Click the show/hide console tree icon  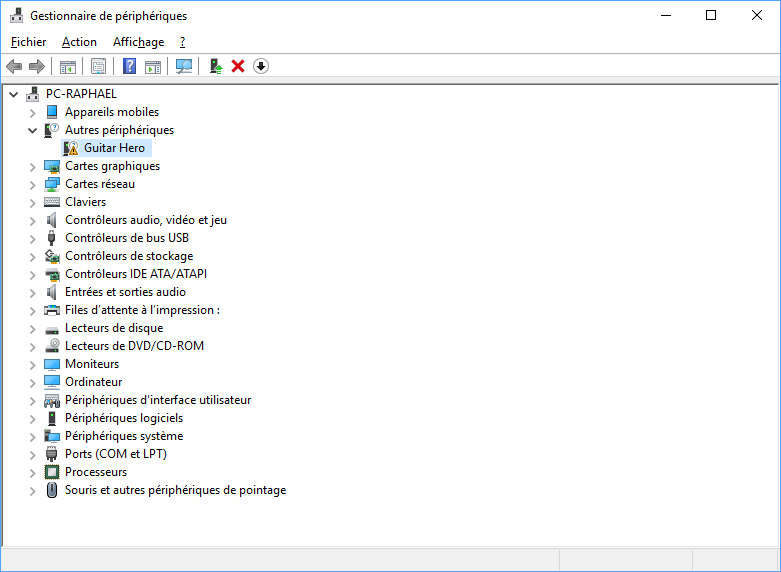point(68,66)
